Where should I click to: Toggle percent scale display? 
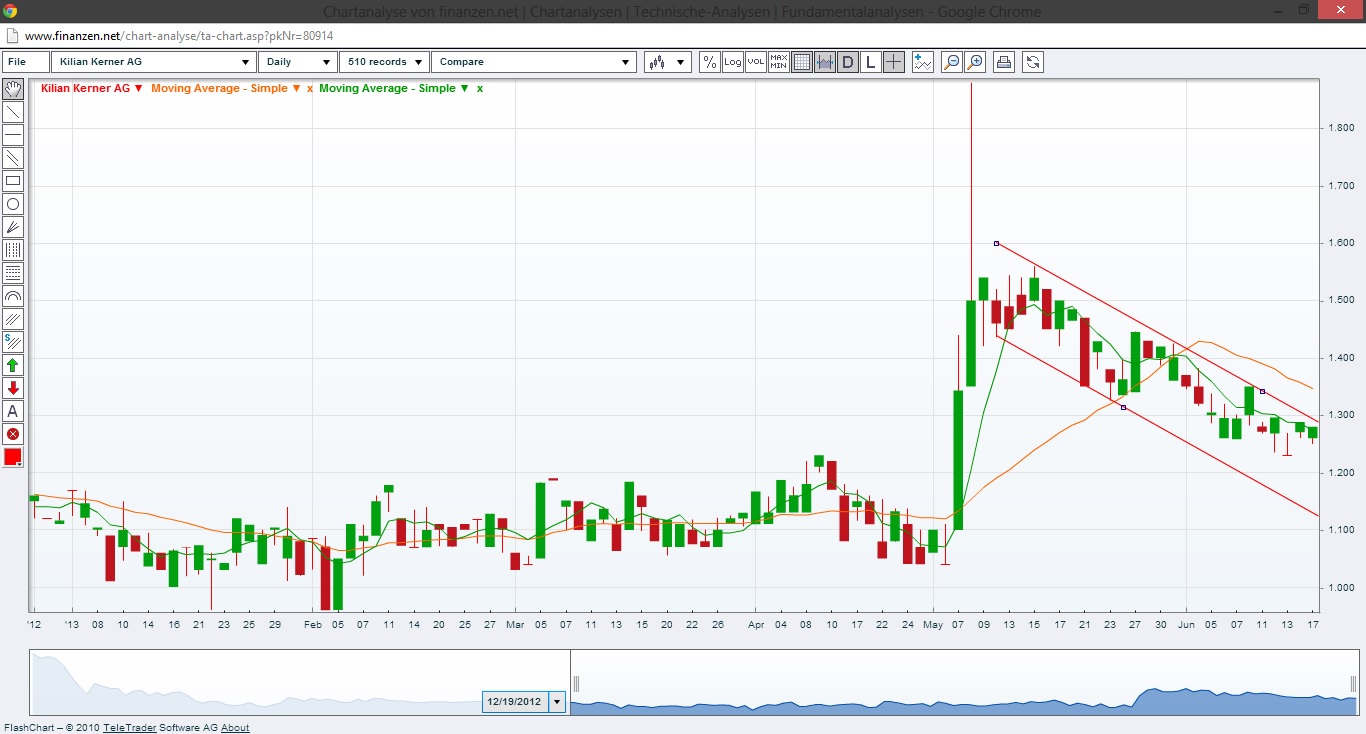tap(710, 62)
